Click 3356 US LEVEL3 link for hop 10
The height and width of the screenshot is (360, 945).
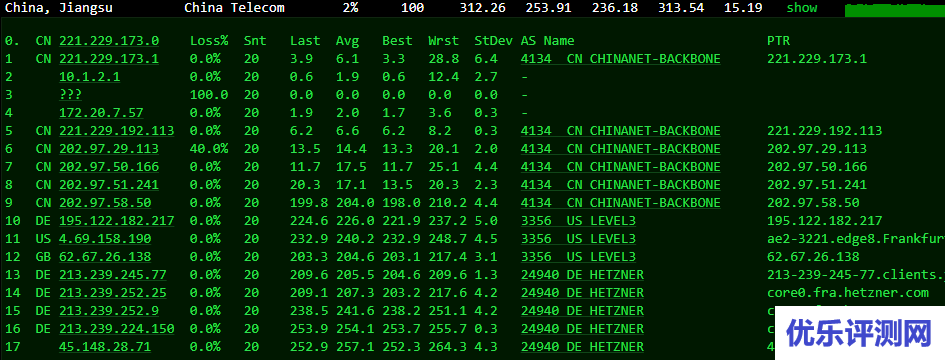coord(579,221)
